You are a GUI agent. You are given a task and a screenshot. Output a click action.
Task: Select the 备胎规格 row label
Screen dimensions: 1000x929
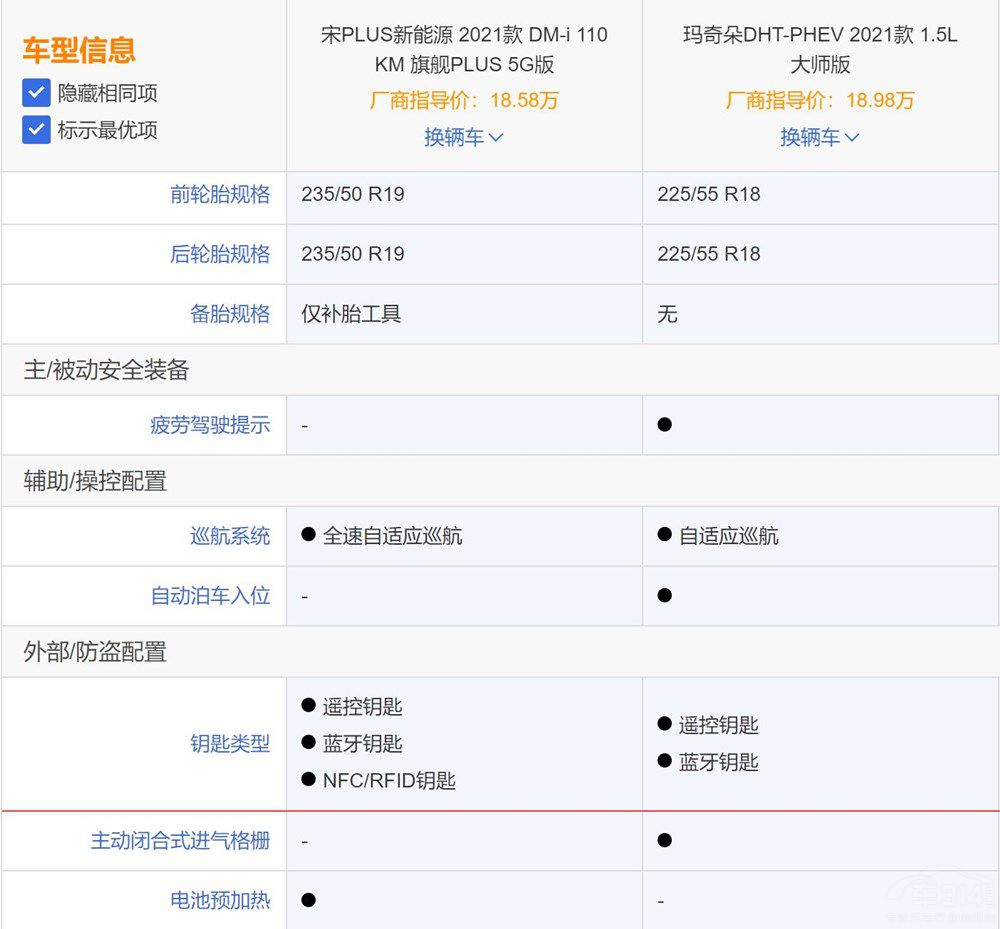[231, 314]
